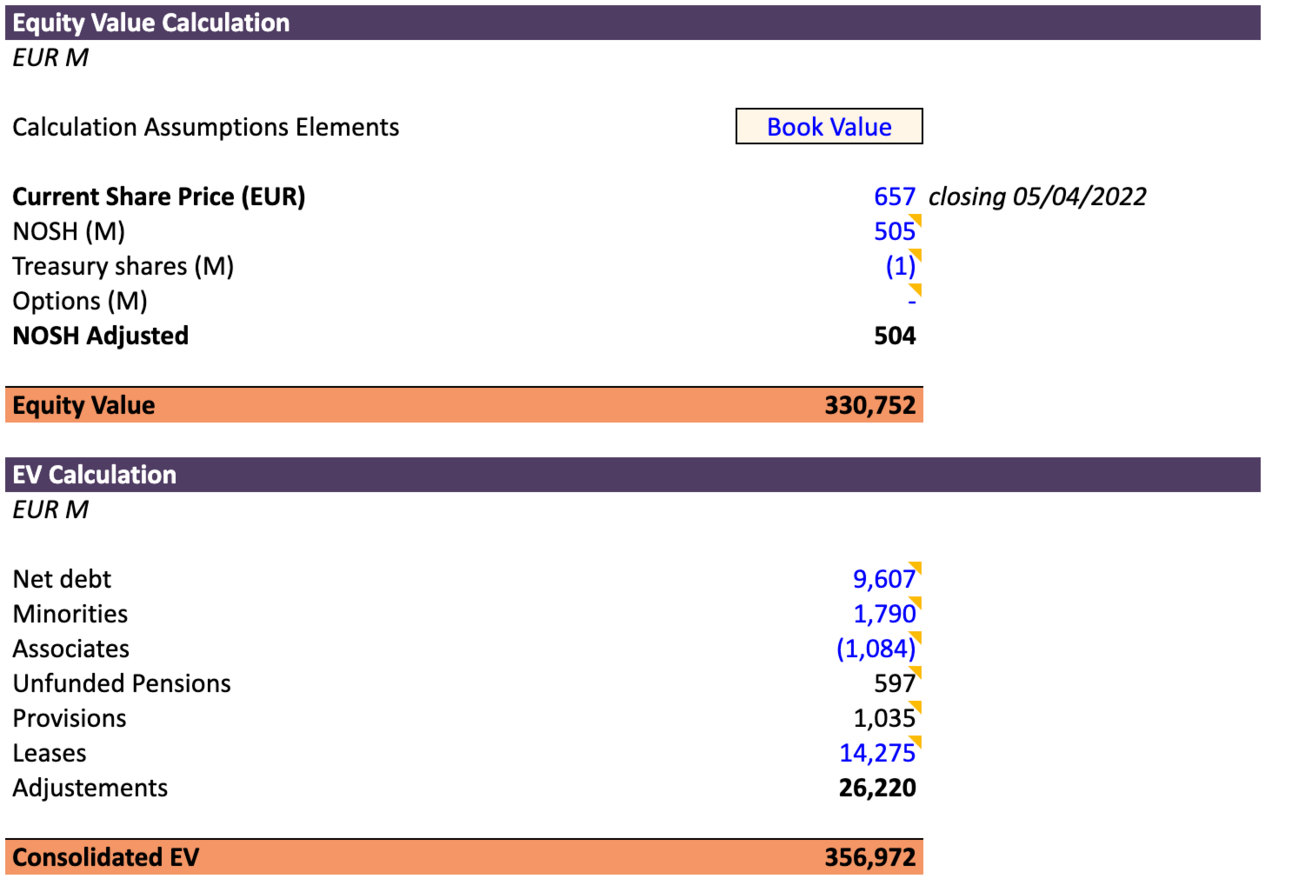Screen dimensions: 1292x892
Task: Select the Minorities label
Action: (x=70, y=614)
